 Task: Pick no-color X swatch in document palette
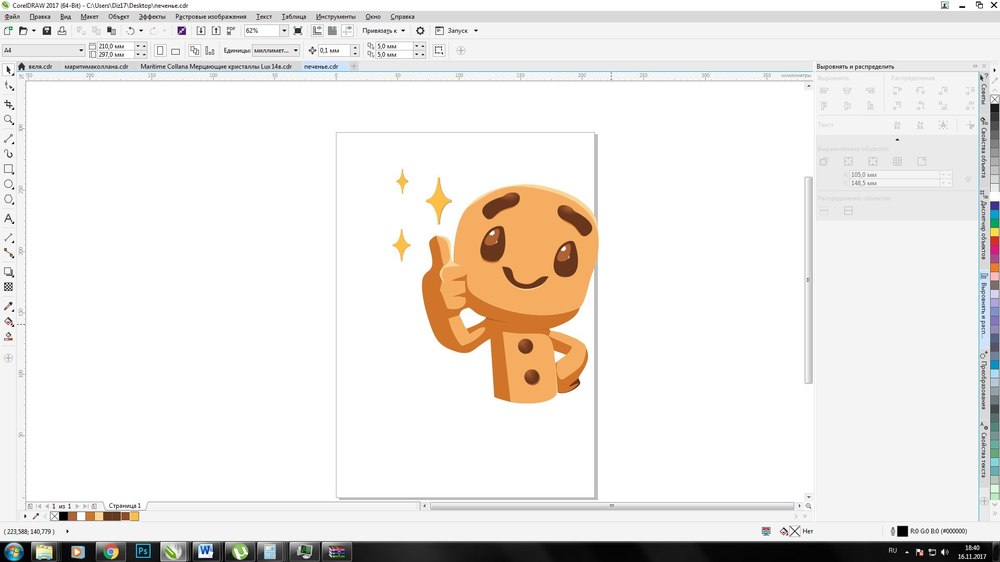[54, 516]
